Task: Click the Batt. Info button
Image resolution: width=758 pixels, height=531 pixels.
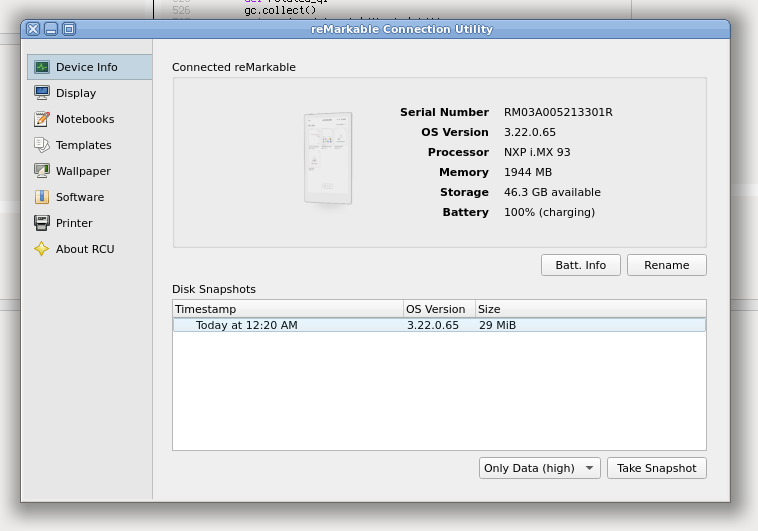Action: [581, 265]
